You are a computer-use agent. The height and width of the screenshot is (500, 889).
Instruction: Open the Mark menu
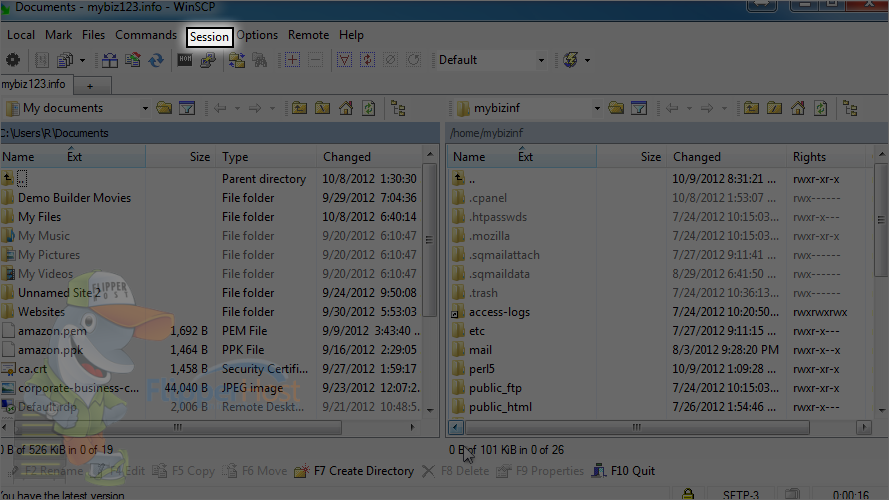tap(58, 35)
